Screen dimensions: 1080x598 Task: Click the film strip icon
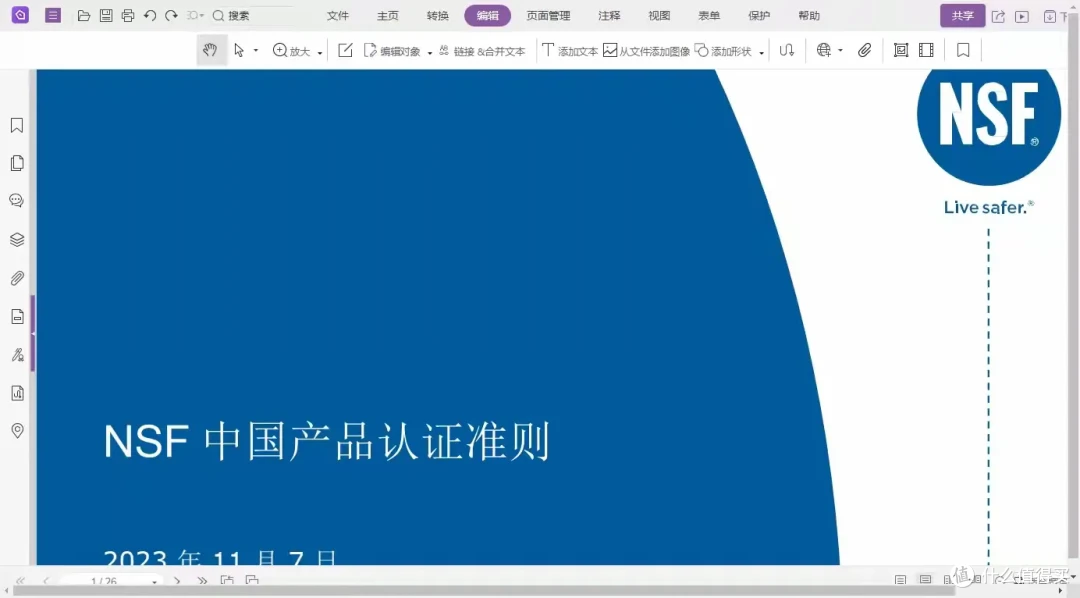pos(926,50)
